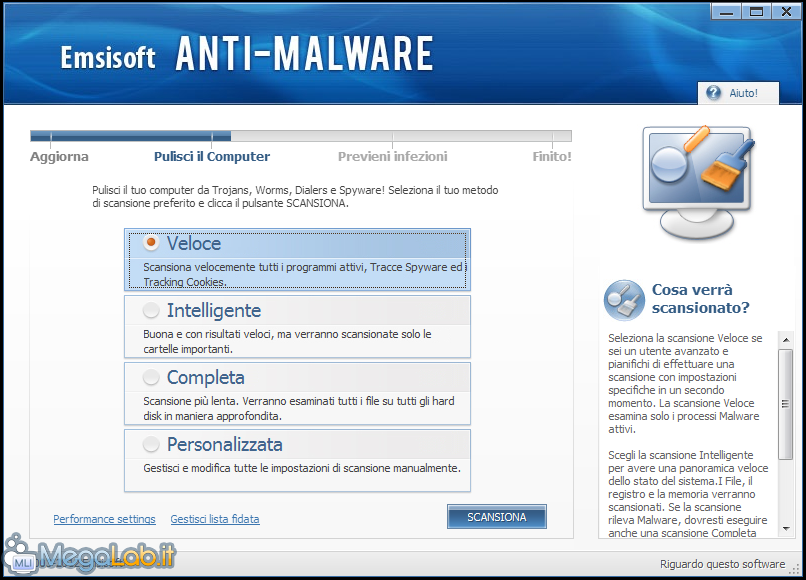This screenshot has height=580, width=806.
Task: Click the window resize grip corner
Action: (796, 569)
